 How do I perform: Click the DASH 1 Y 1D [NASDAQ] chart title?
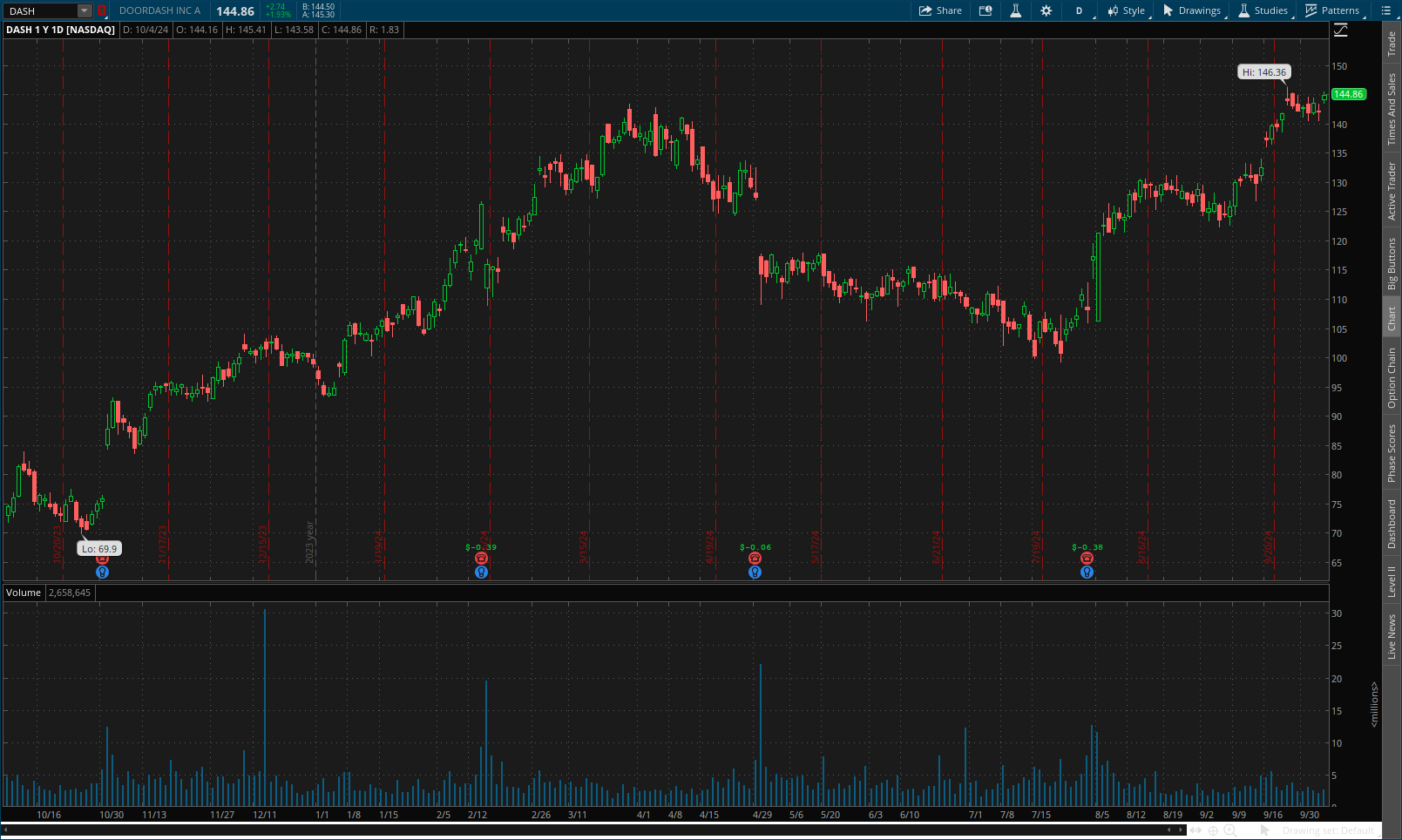click(x=60, y=30)
